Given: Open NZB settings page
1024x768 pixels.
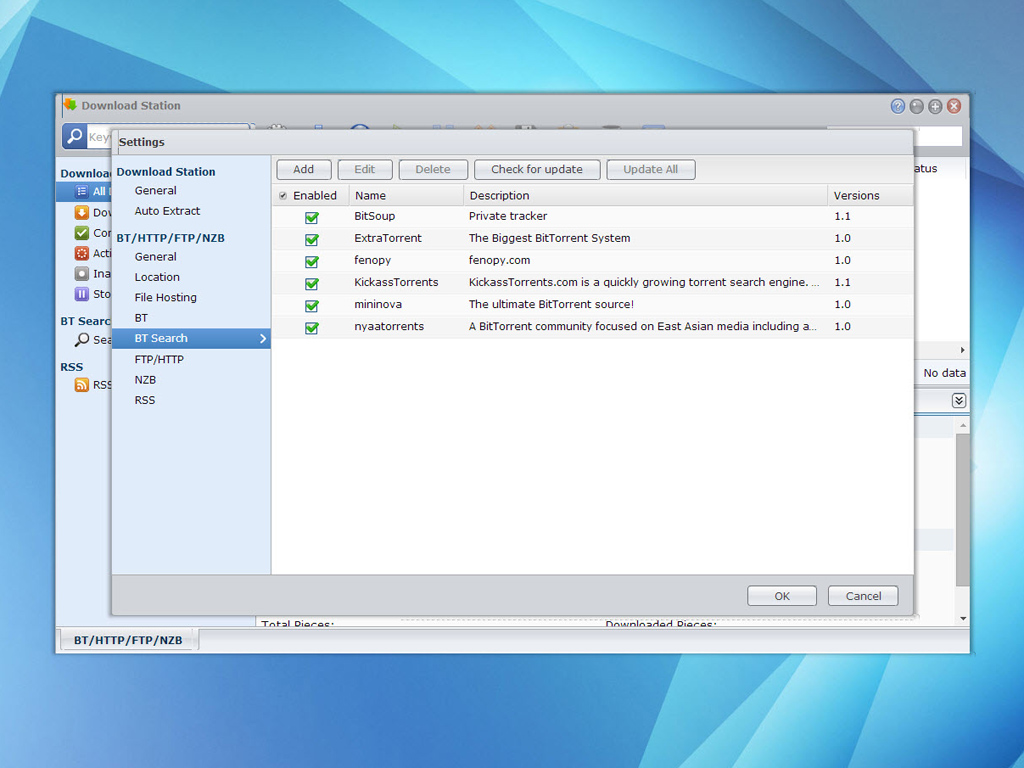Looking at the screenshot, I should [145, 379].
